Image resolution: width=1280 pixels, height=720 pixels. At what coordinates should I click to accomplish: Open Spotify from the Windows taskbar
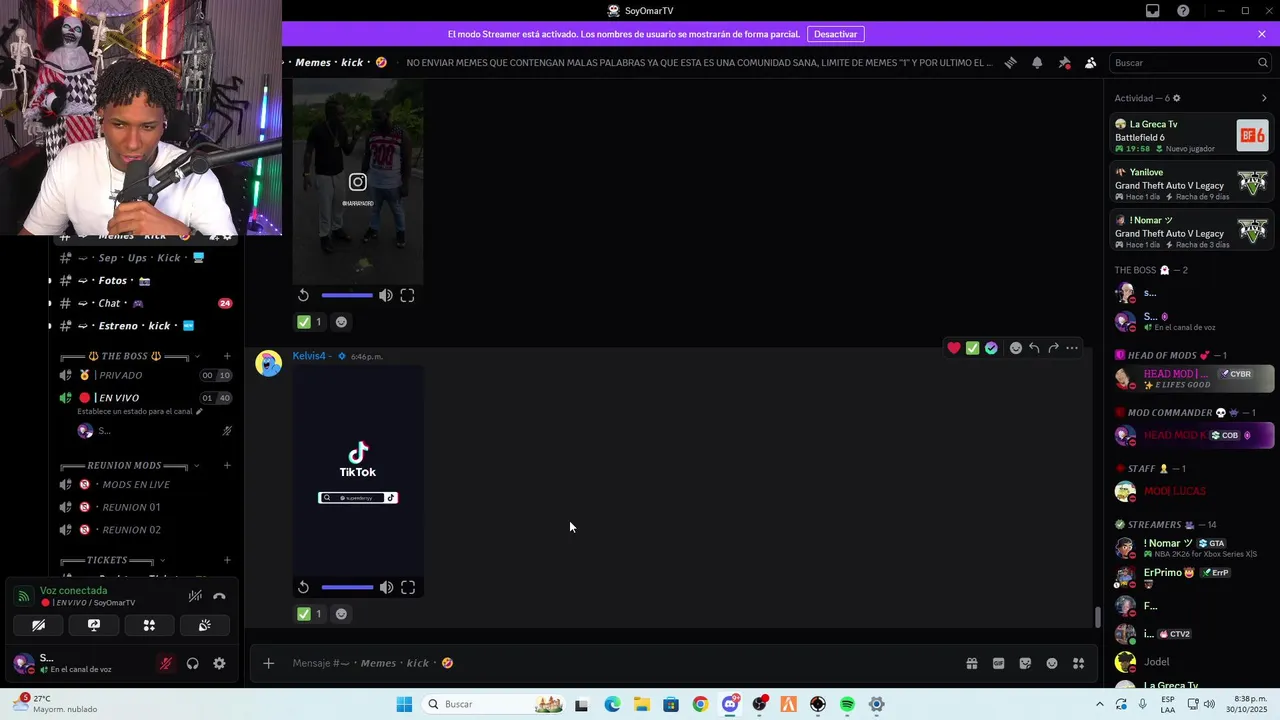847,704
